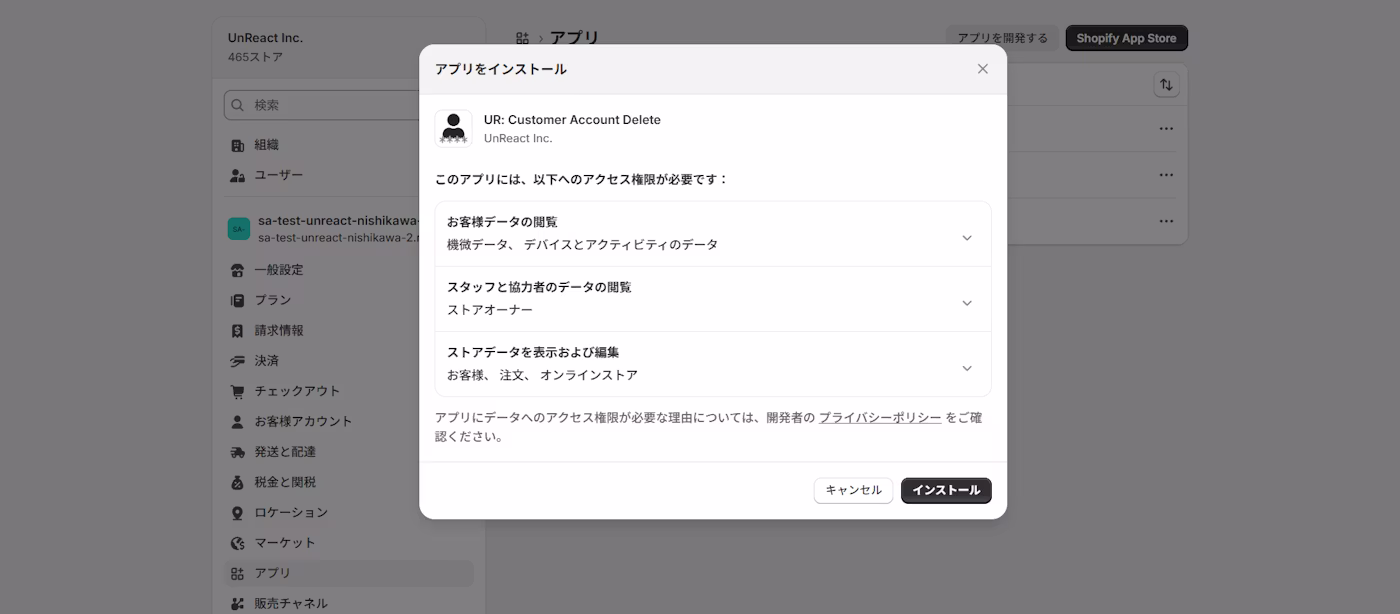Open 決済 settings
This screenshot has height=614, width=1400.
(x=348, y=360)
